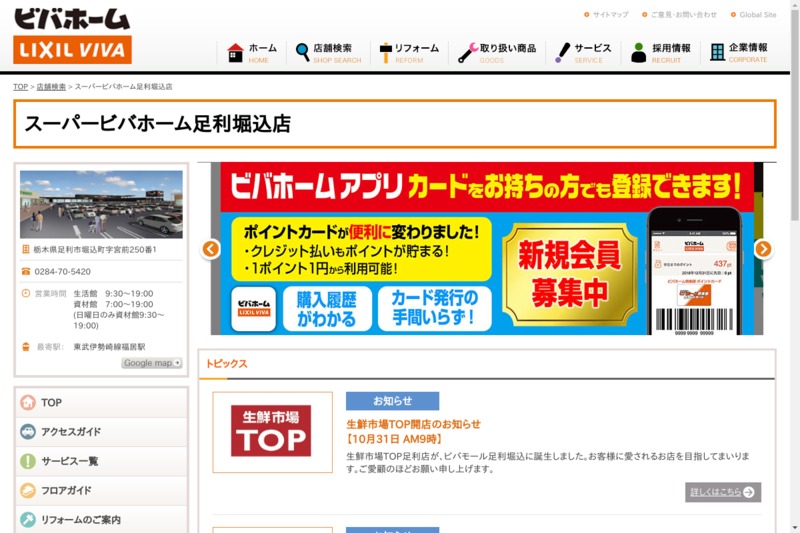Open the 取り扱い商品 menu item
Screen dimensions: 800x533
click(x=497, y=53)
